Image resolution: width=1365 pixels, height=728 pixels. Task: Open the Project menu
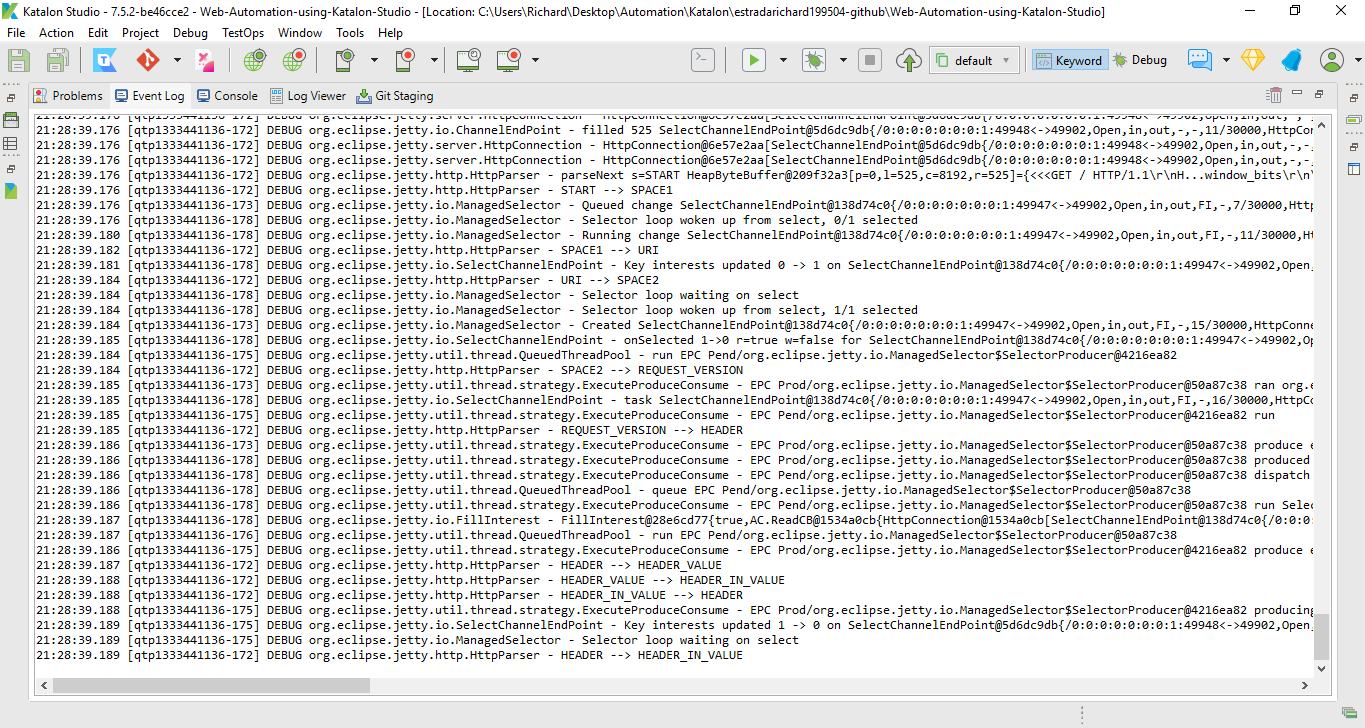(x=141, y=33)
